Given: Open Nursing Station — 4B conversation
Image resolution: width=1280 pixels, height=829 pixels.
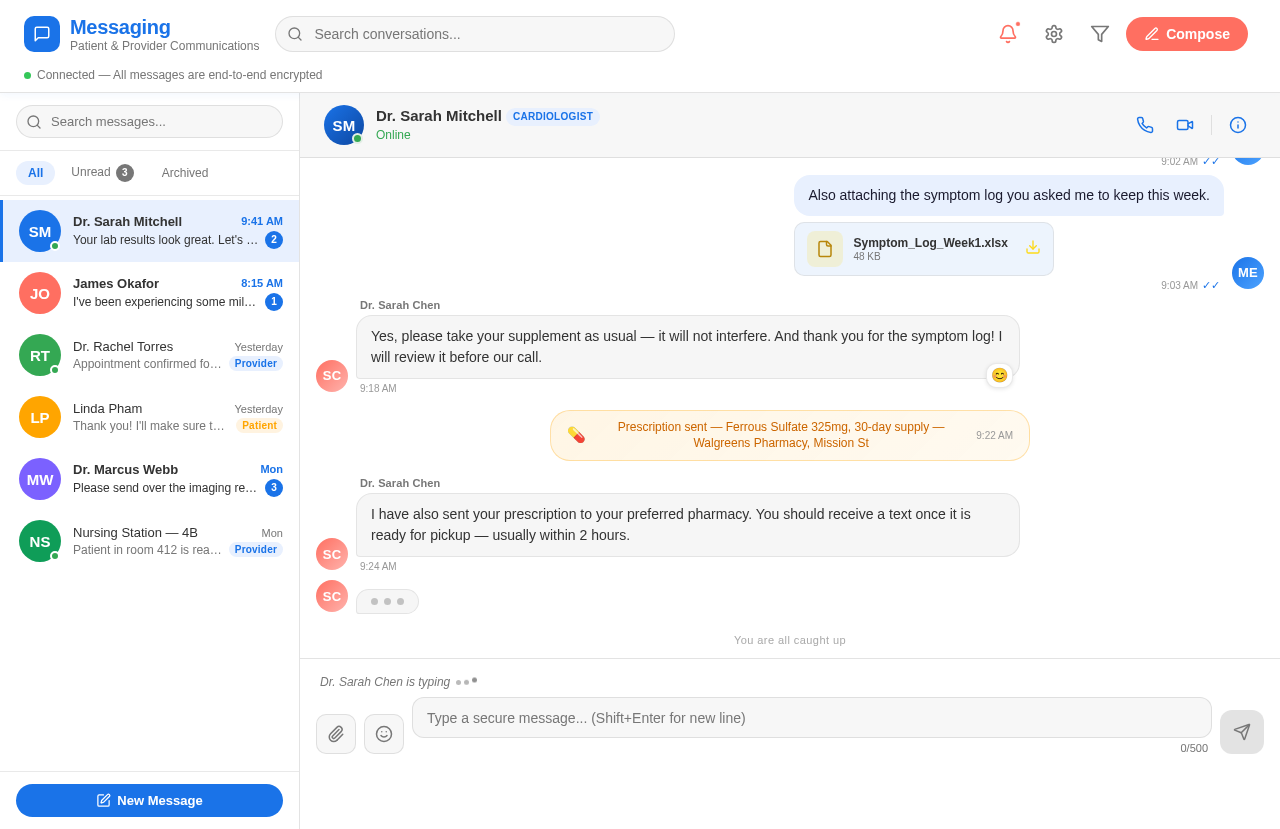Looking at the screenshot, I should 150,541.
